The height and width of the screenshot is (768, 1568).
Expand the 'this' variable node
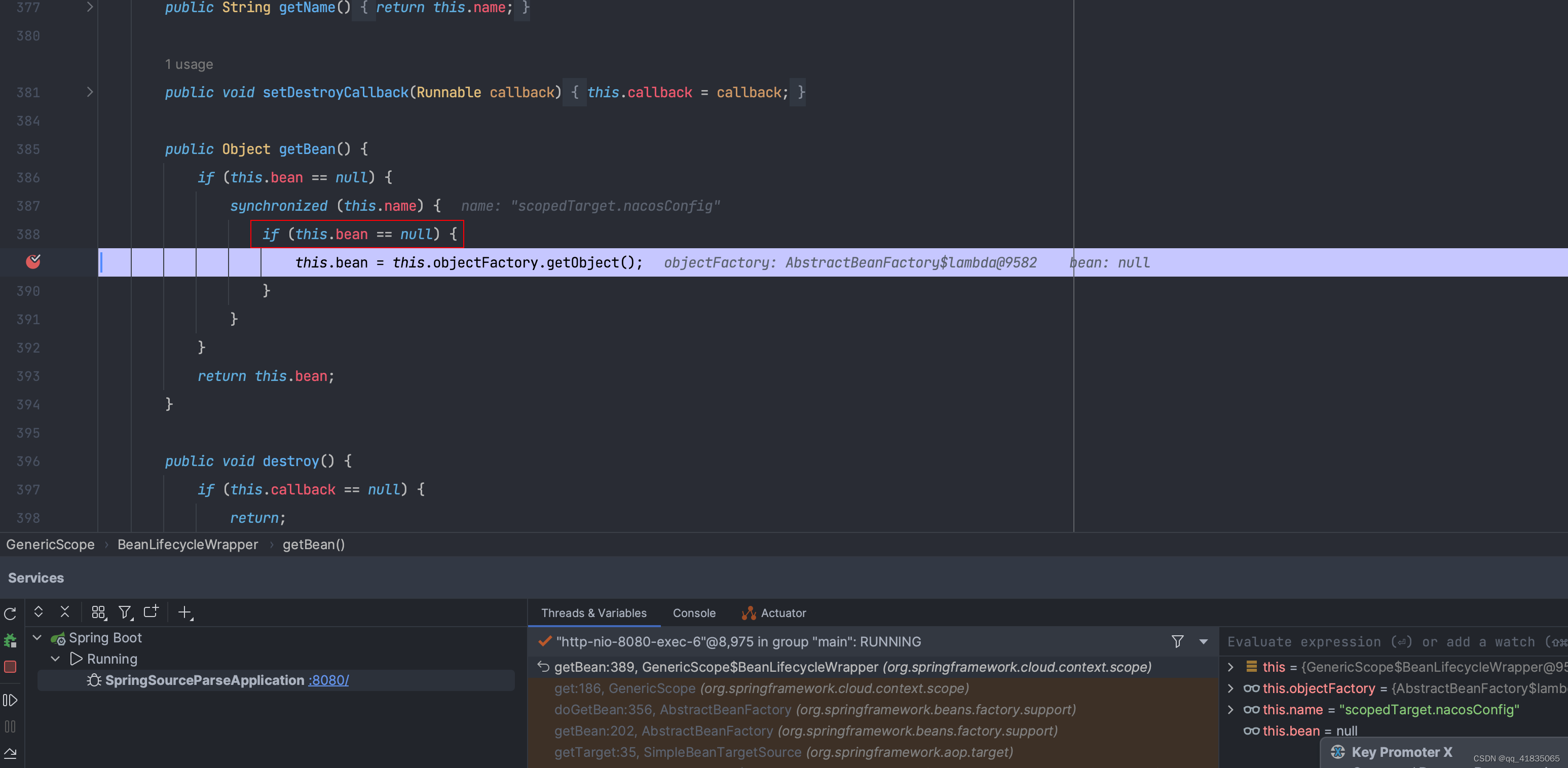[x=1231, y=667]
